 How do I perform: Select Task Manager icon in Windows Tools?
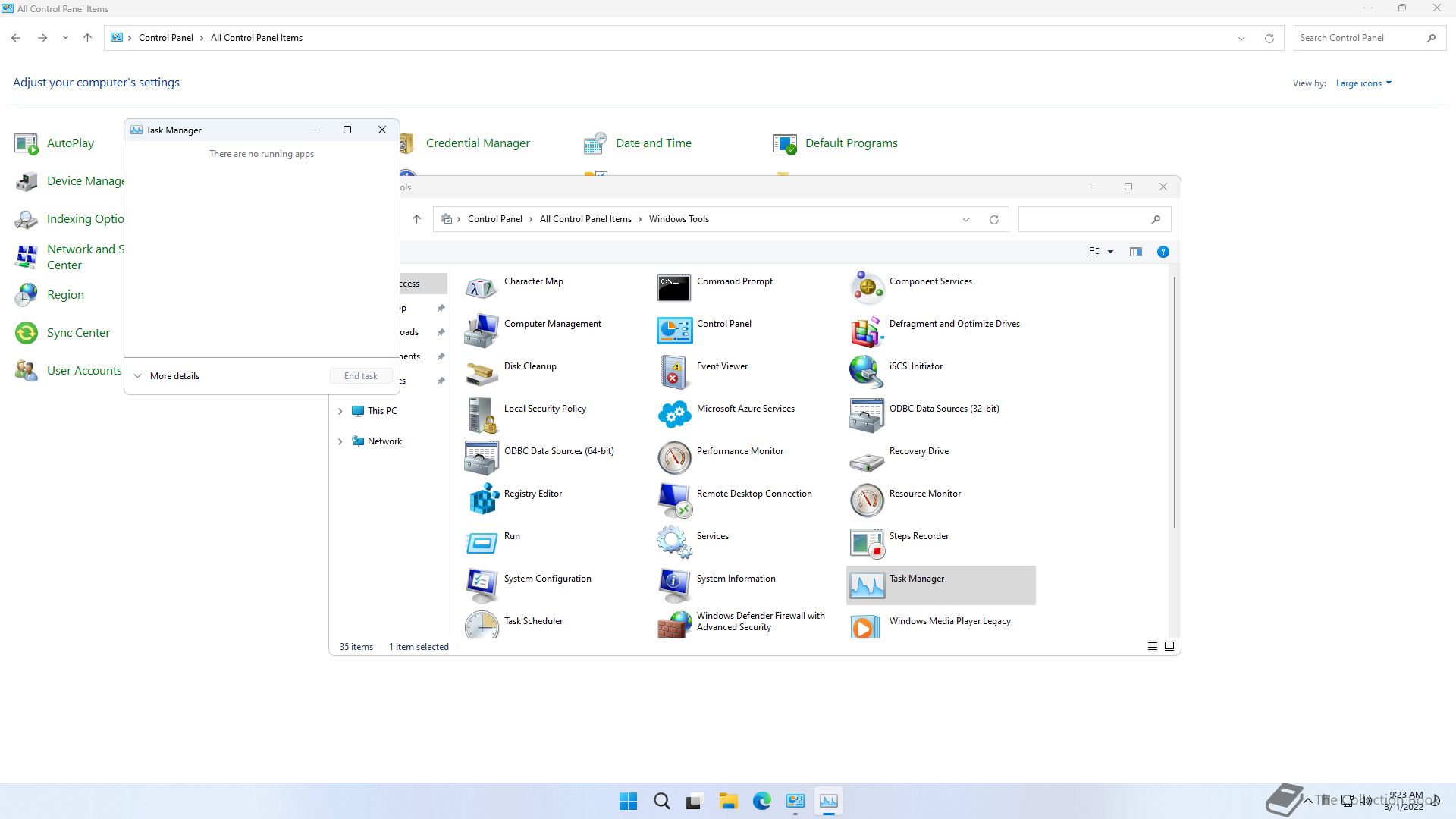(x=867, y=585)
